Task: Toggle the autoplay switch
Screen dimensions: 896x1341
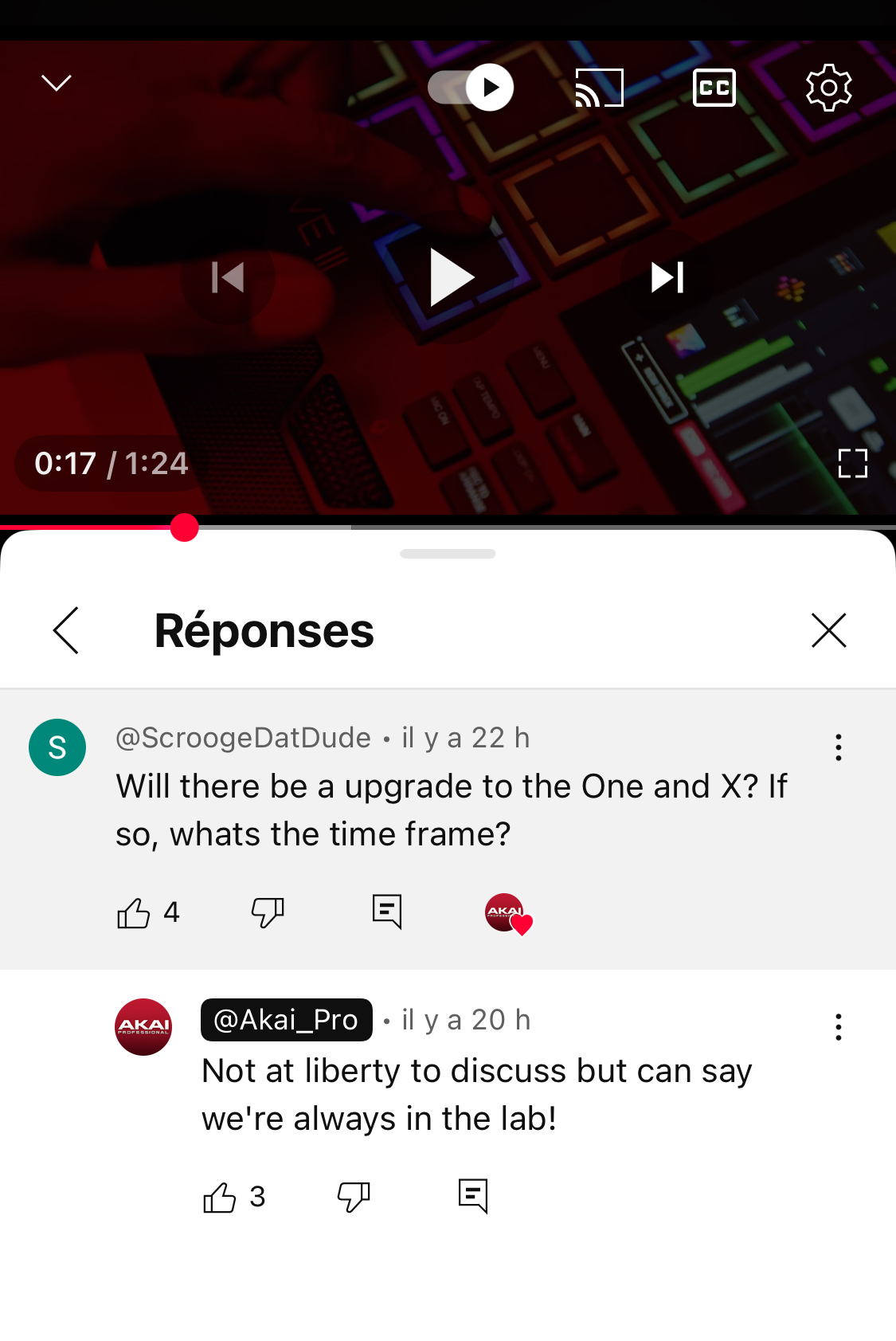Action: click(x=471, y=88)
